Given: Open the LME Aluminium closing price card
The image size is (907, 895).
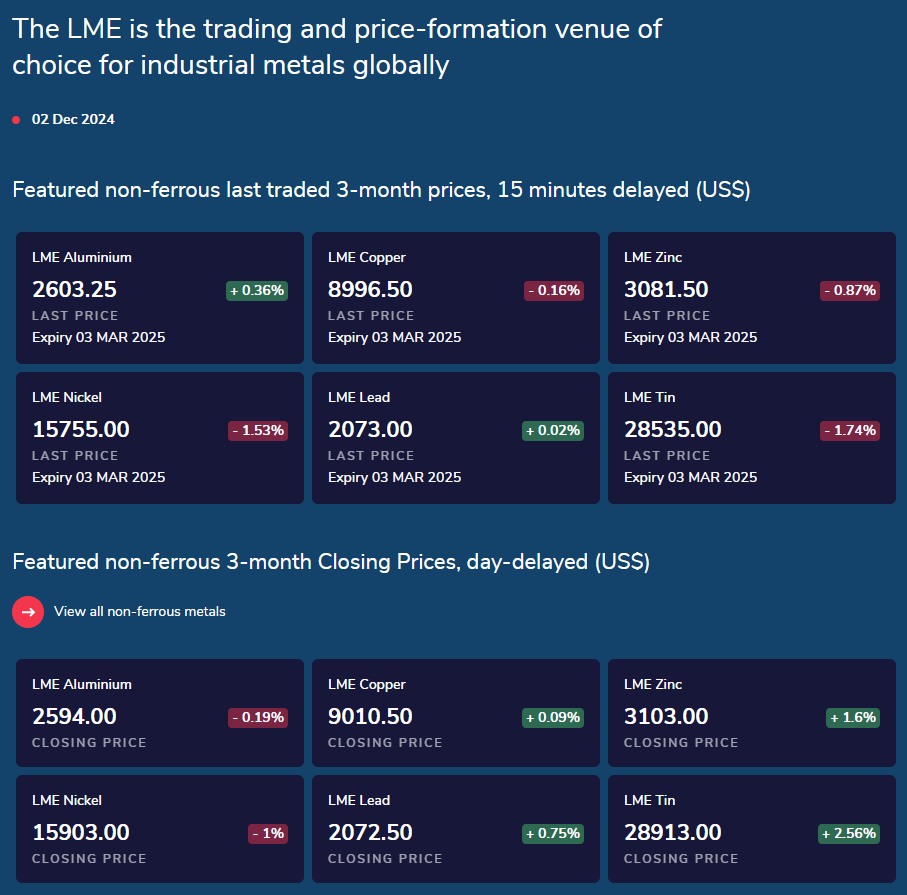Looking at the screenshot, I should pos(160,713).
